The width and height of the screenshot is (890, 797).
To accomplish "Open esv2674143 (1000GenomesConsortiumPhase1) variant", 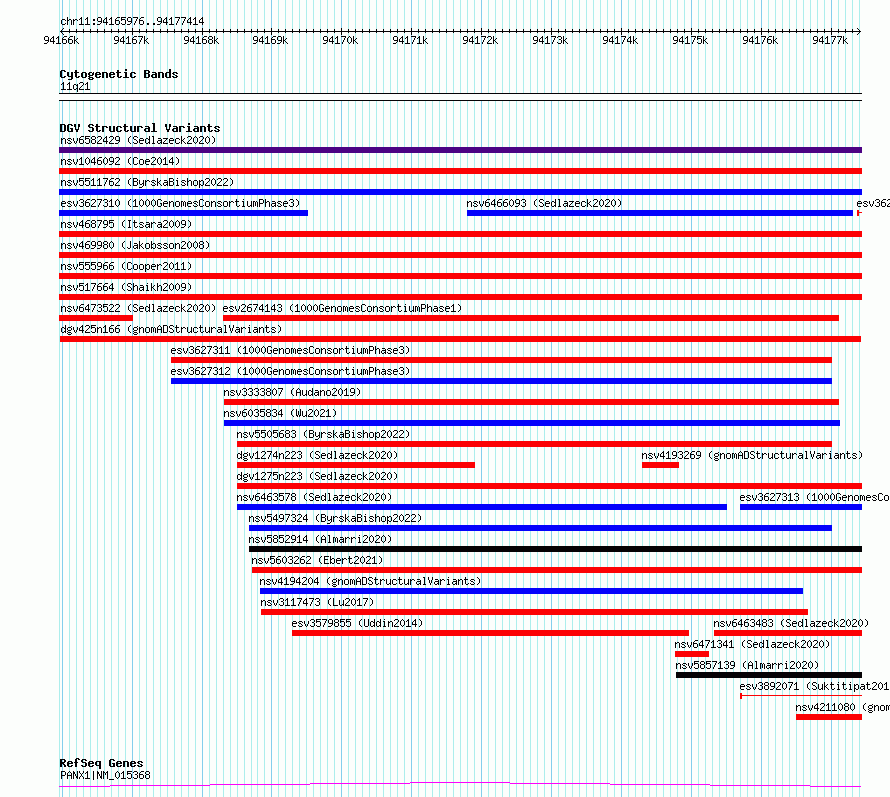I will tap(342, 308).
